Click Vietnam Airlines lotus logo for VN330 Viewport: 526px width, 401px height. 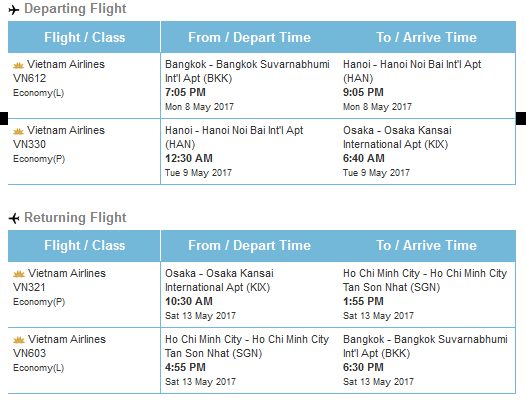tap(18, 131)
